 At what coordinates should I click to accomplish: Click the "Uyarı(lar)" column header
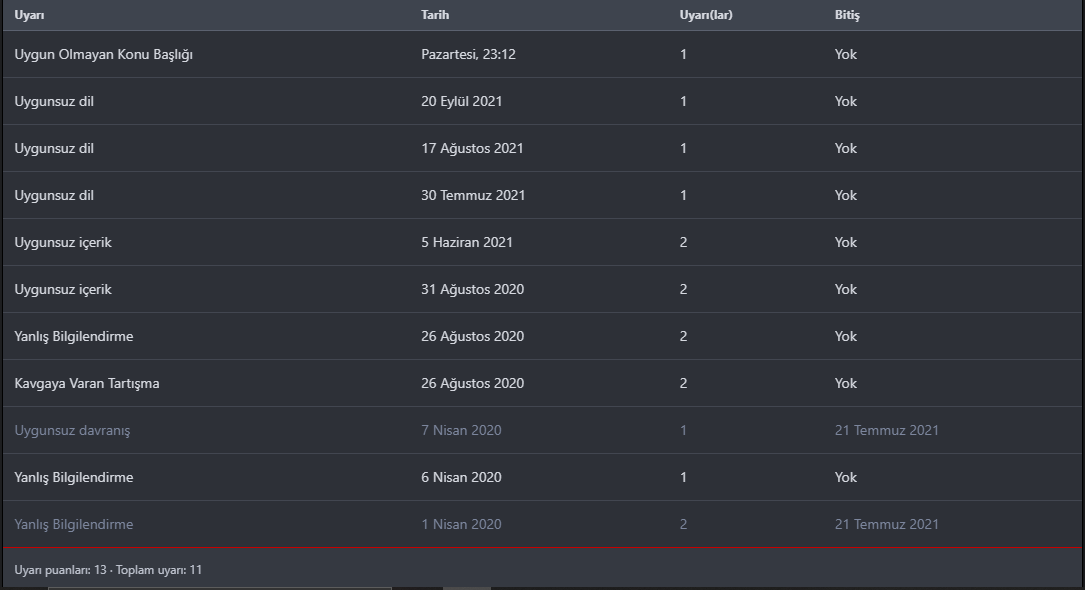click(706, 15)
